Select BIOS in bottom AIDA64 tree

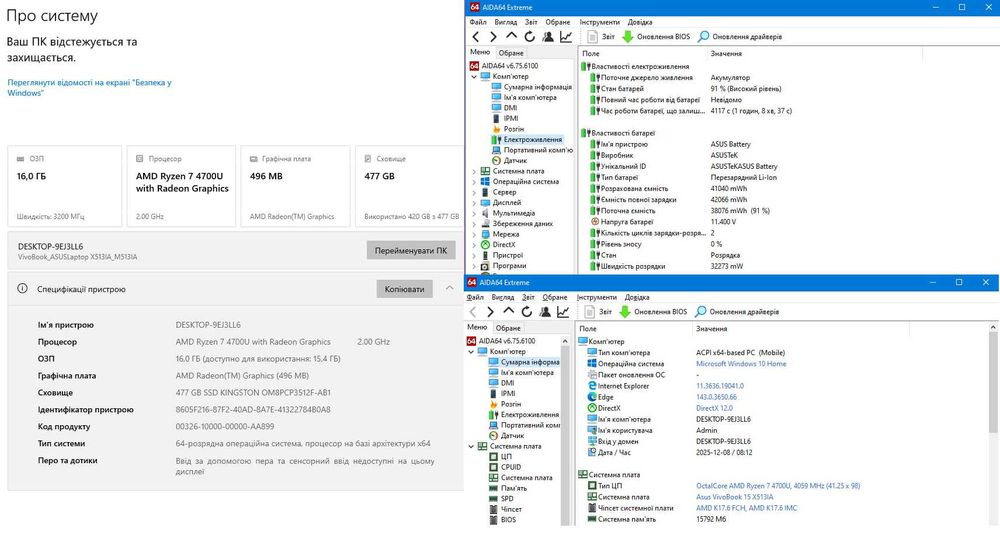tap(508, 520)
